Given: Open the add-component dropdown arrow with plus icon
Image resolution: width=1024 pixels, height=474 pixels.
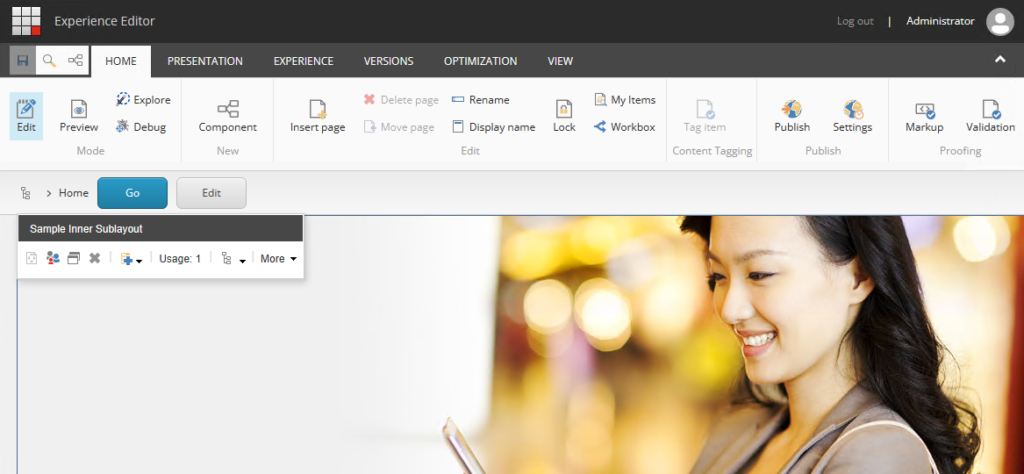Looking at the screenshot, I should (131, 259).
